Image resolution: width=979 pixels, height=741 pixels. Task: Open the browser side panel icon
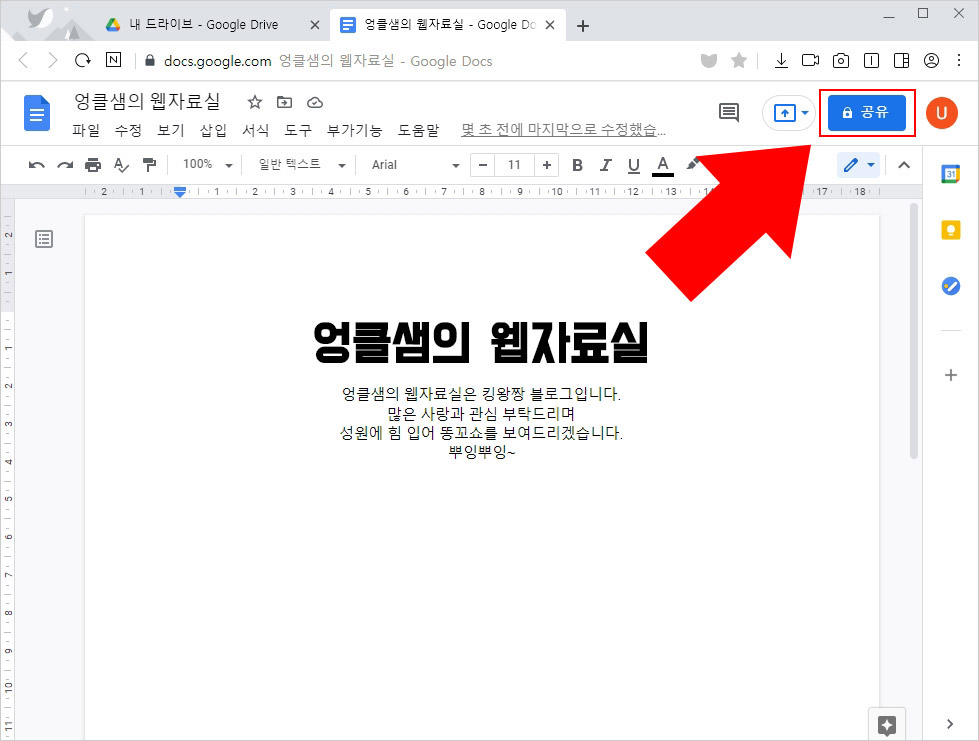coord(901,61)
